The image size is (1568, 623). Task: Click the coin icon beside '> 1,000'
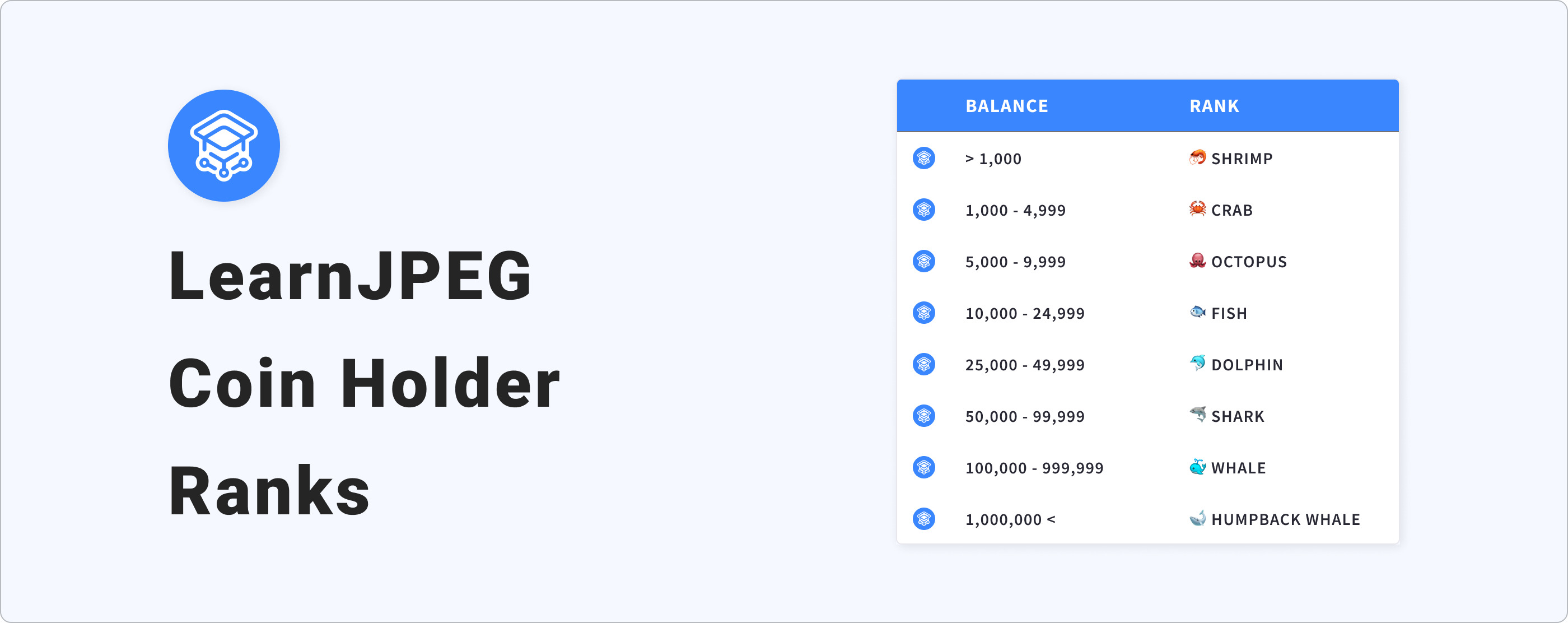point(924,159)
